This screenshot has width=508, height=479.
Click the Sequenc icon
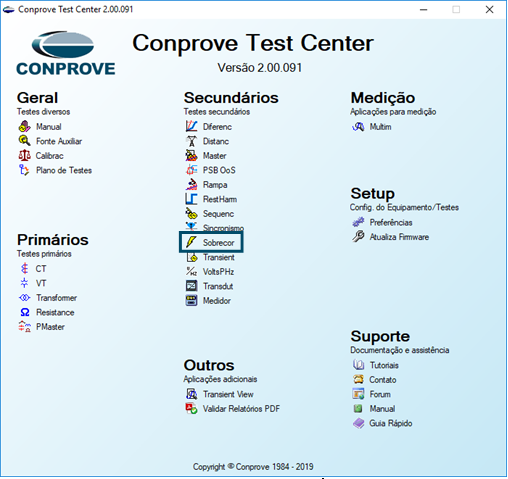(191, 213)
